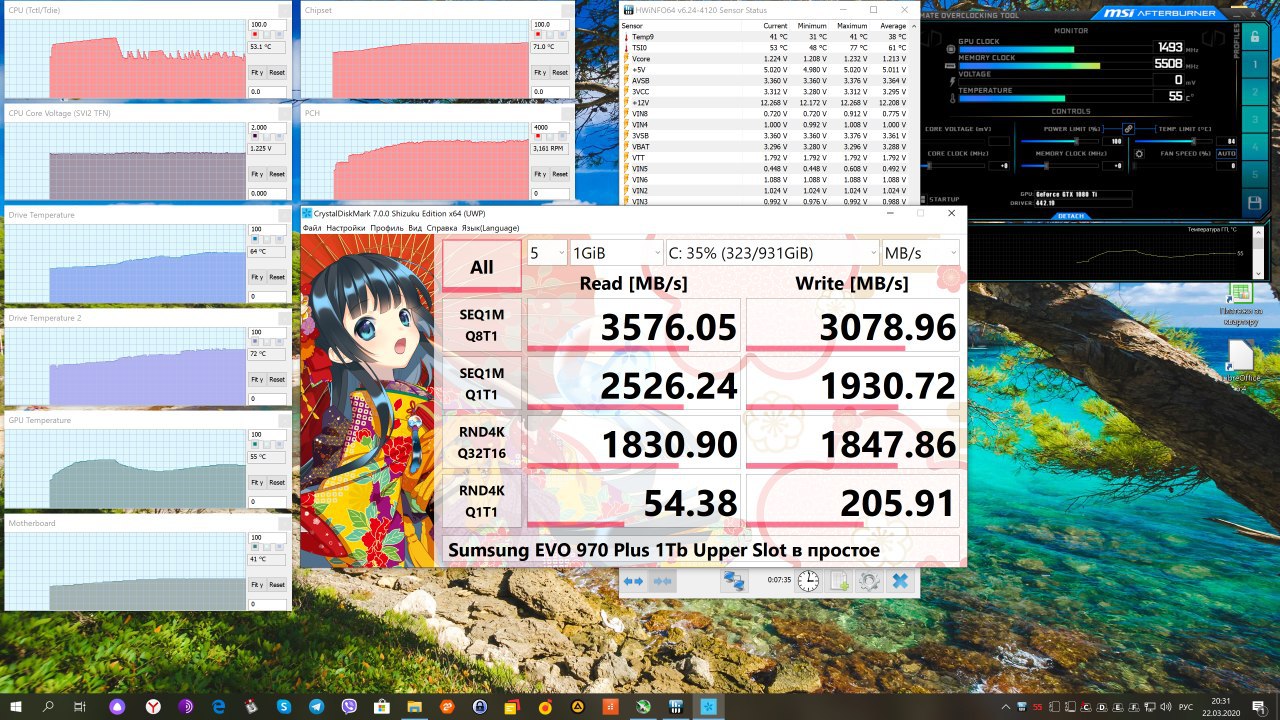This screenshot has height=720, width=1280.
Task: Click max value field 4000 on PCH graph
Action: [x=550, y=127]
